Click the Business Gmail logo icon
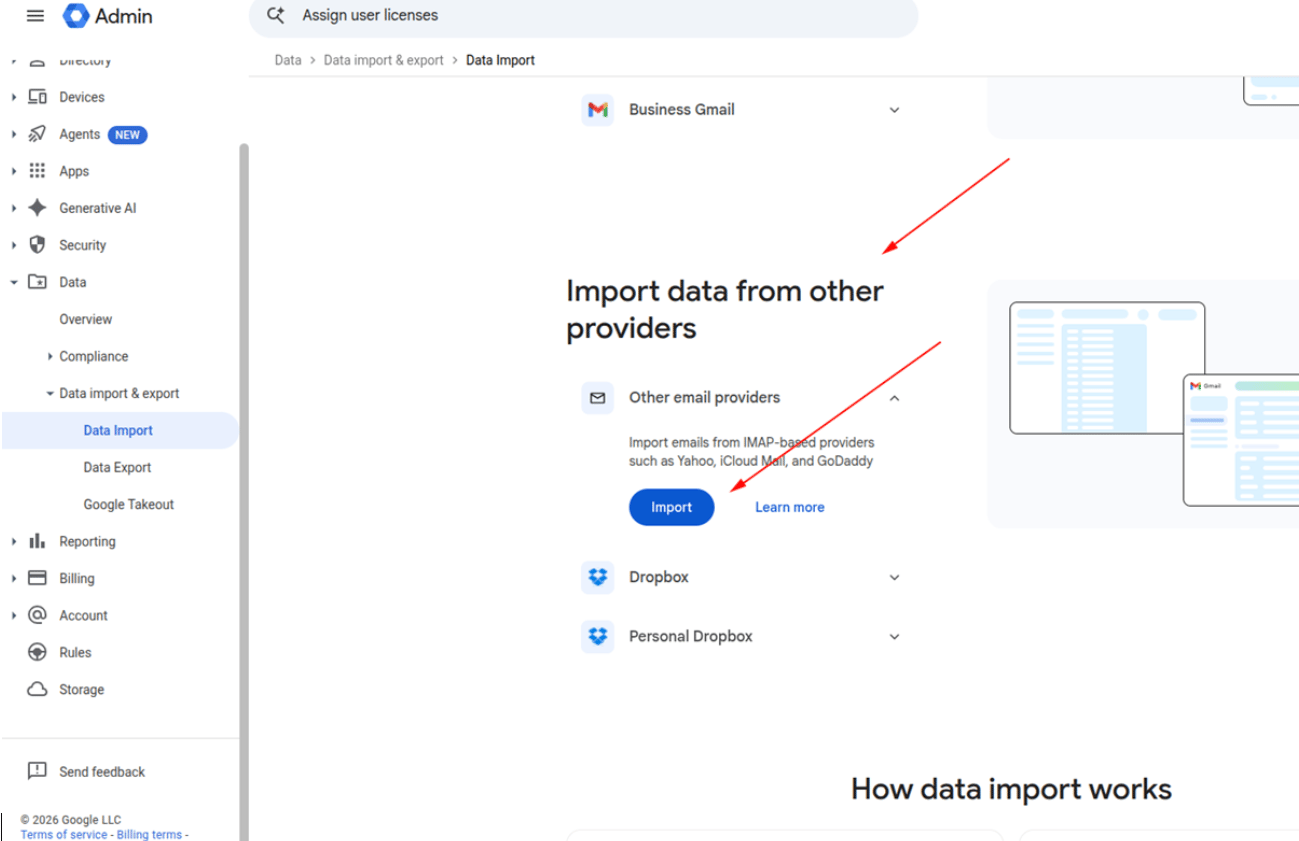This screenshot has width=1299, height=841. coord(598,110)
